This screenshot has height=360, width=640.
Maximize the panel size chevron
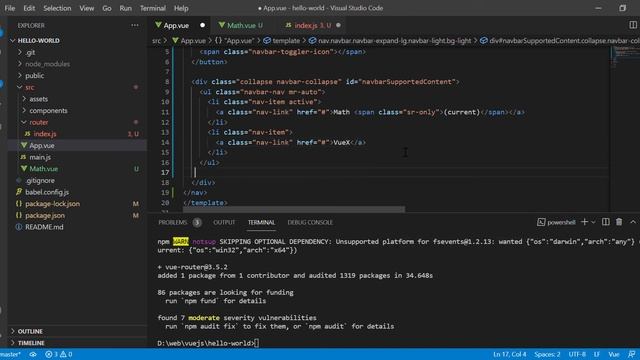pyautogui.click(x=633, y=222)
